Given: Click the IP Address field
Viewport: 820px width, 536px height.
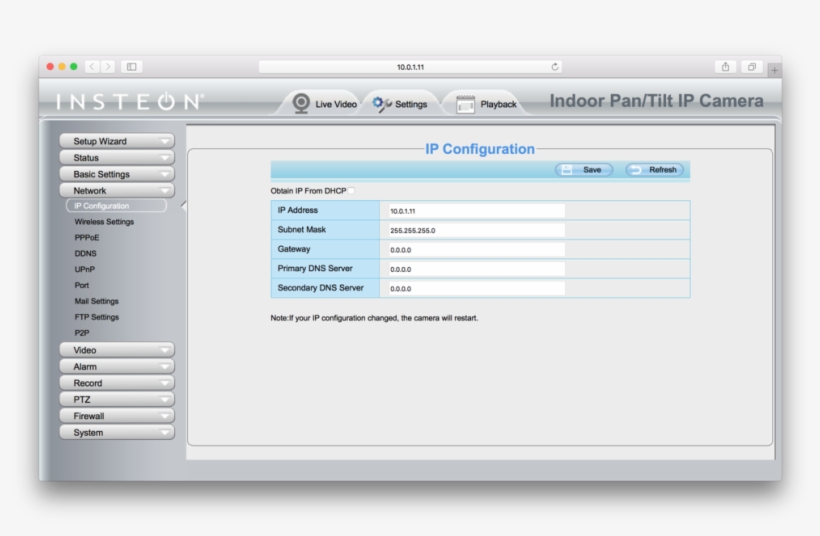Looking at the screenshot, I should [476, 211].
